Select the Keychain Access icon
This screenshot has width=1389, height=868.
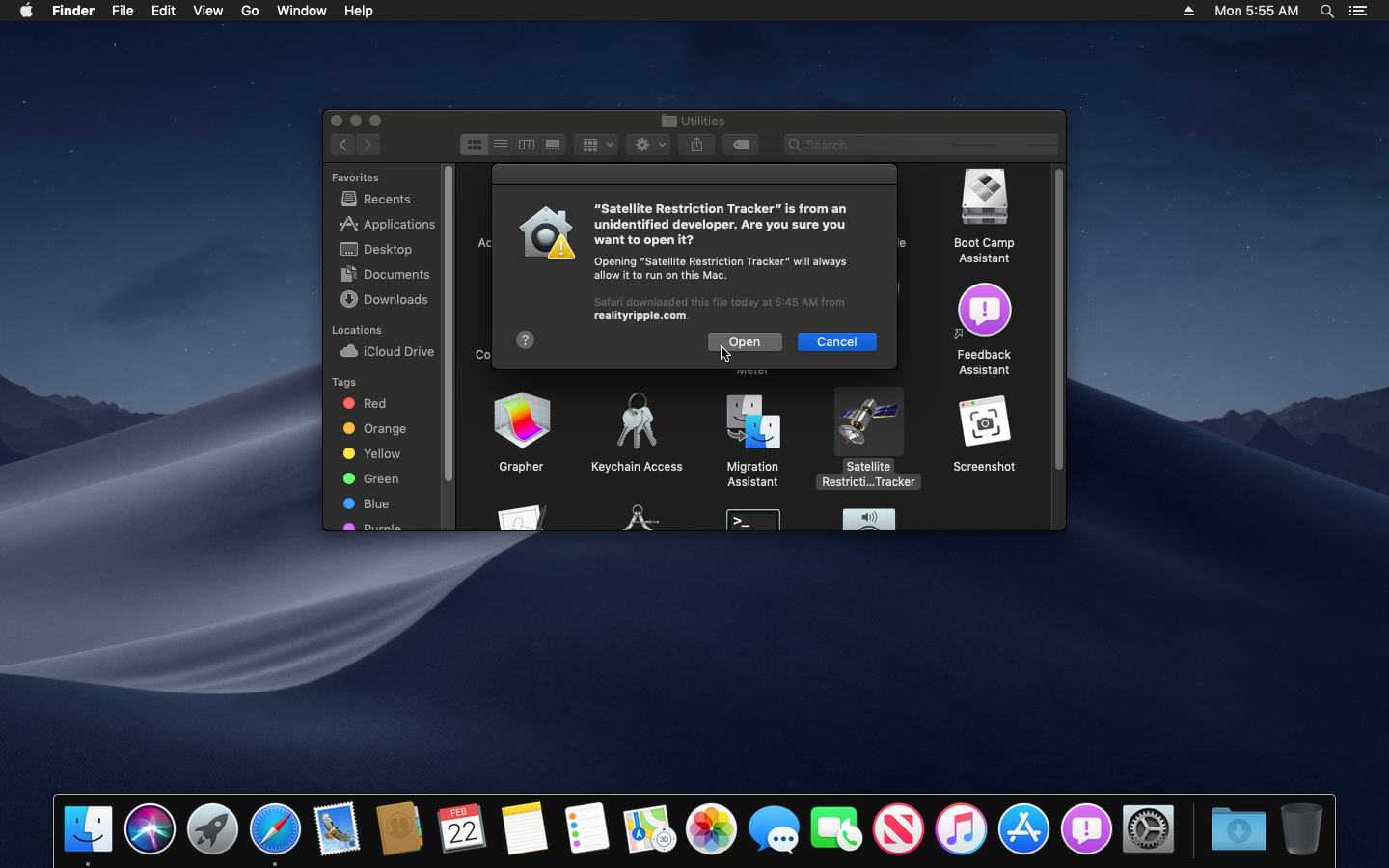pos(637,421)
